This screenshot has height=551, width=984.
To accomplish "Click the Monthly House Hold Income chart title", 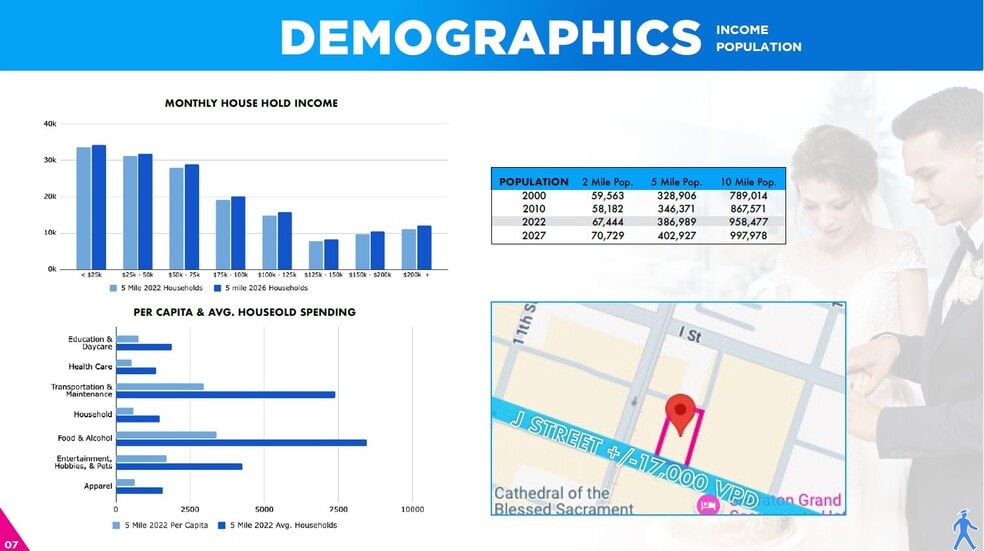I will [x=251, y=103].
